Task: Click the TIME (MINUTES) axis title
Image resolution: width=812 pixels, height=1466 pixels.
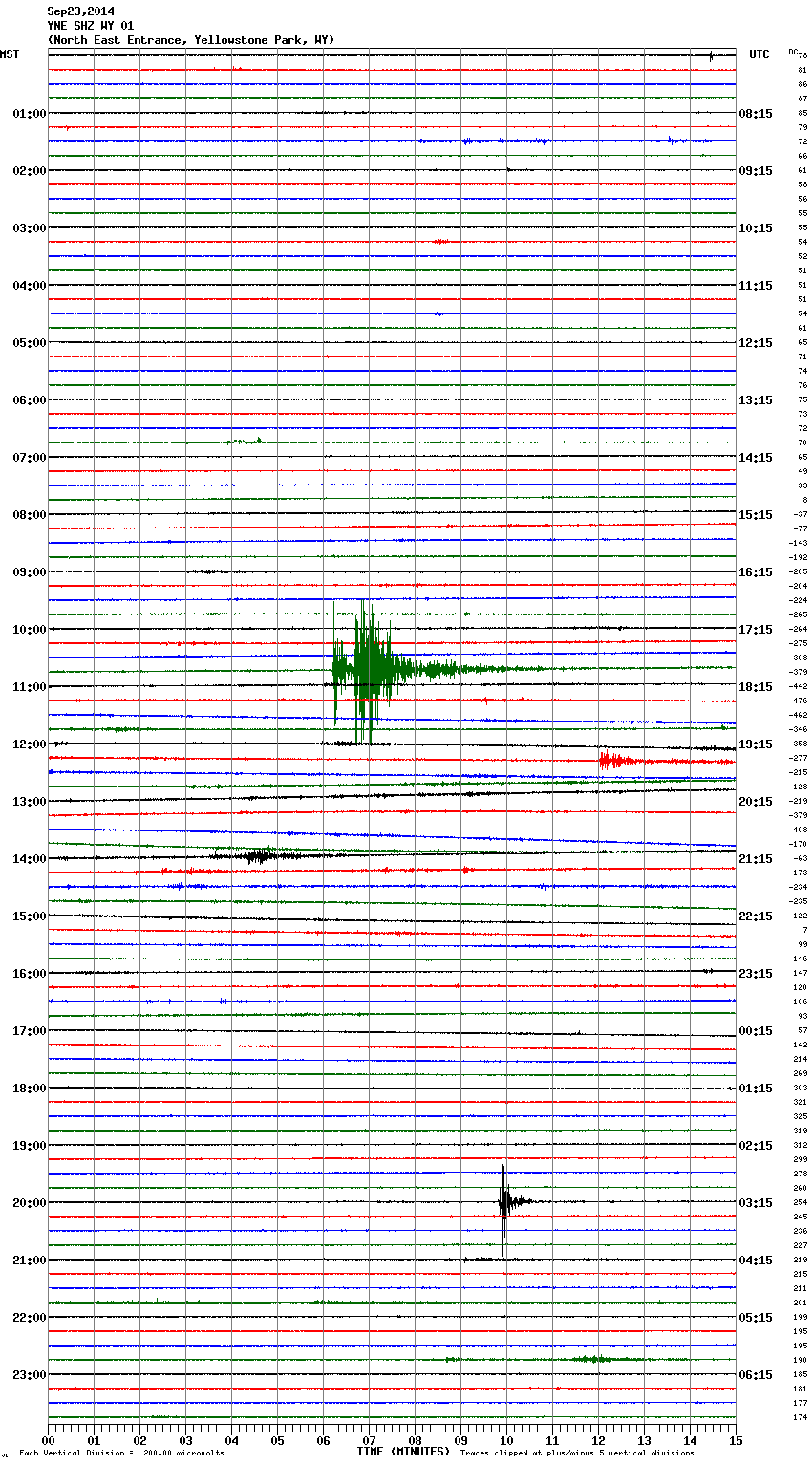Action: tap(403, 1452)
